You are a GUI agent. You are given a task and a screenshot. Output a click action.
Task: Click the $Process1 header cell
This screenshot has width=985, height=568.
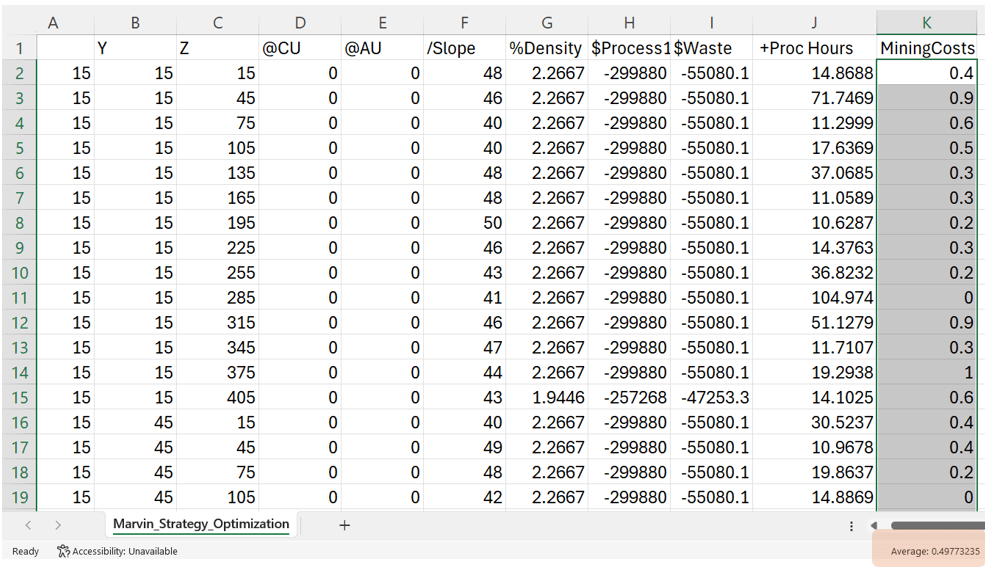click(629, 48)
